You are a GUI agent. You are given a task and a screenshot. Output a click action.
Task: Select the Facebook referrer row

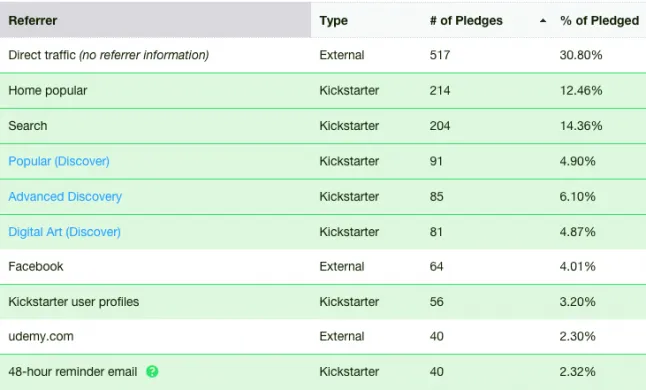323,266
